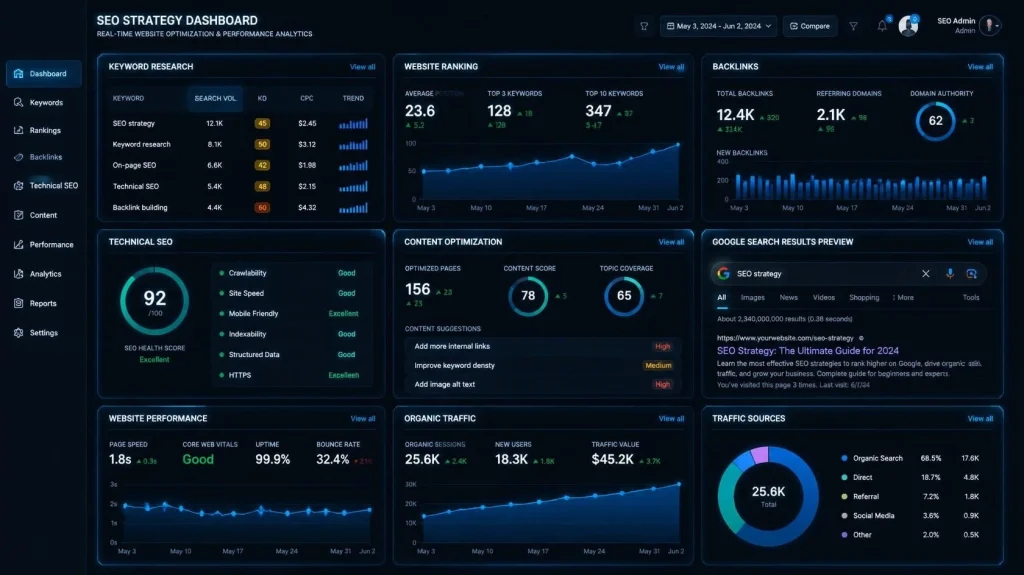Click the Rankings chart icon in sidebar

18,130
